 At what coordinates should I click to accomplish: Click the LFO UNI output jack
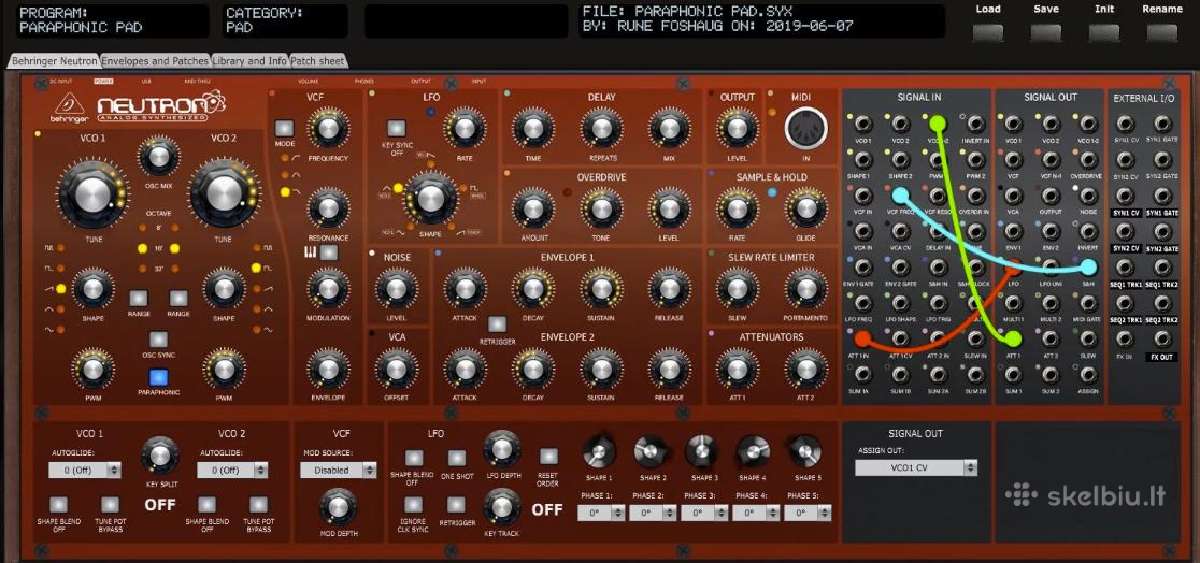pos(1050,267)
